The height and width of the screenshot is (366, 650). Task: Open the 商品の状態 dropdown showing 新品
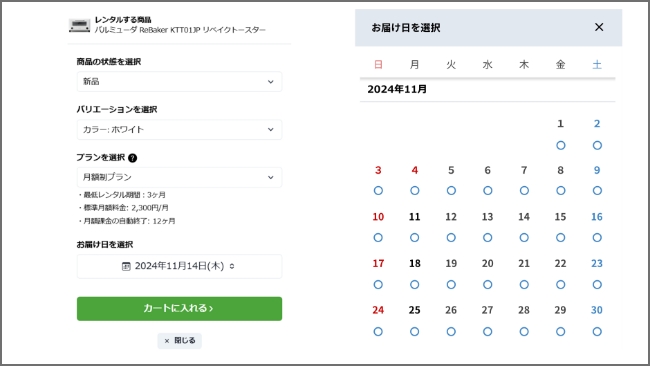(179, 82)
